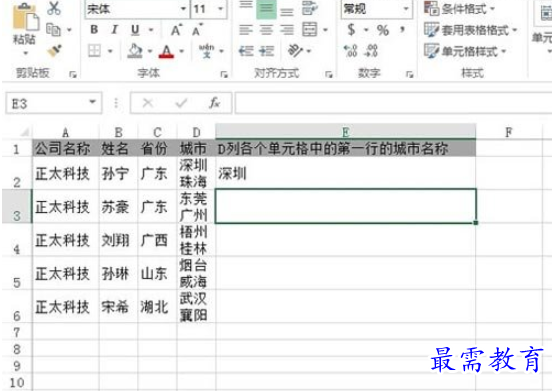The width and height of the screenshot is (552, 391).
Task: Click the Cut scissors icon
Action: (54, 8)
